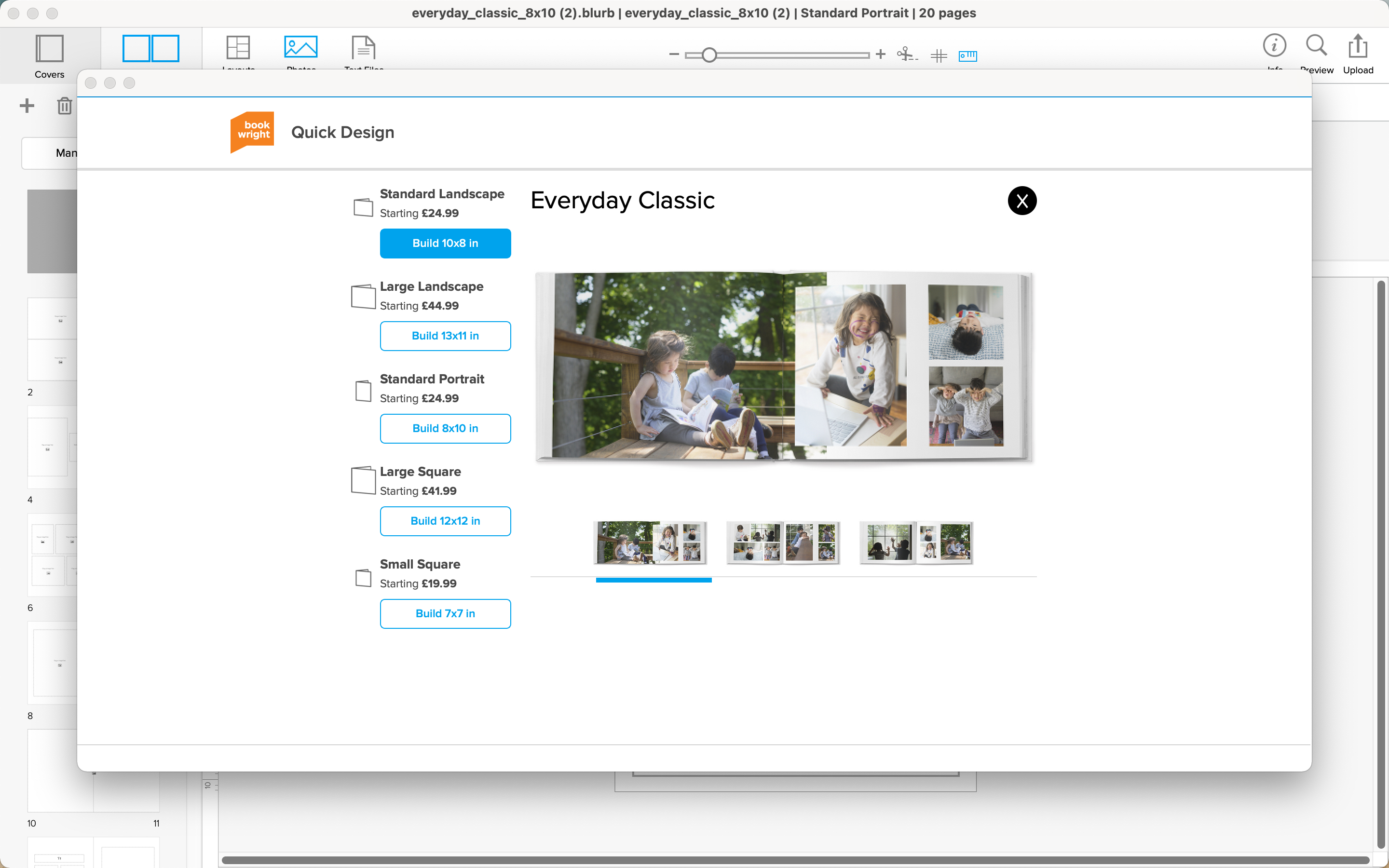
Task: Click the Starting £41.99 price text
Action: (x=419, y=491)
